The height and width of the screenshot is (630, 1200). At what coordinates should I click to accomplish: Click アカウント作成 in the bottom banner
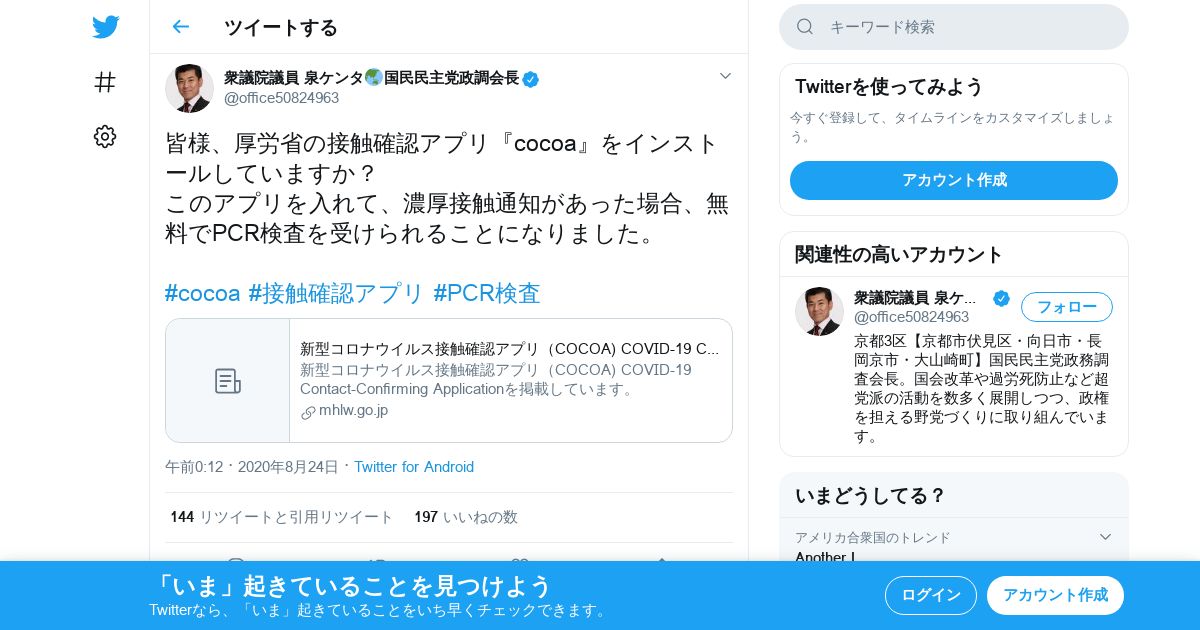1055,595
